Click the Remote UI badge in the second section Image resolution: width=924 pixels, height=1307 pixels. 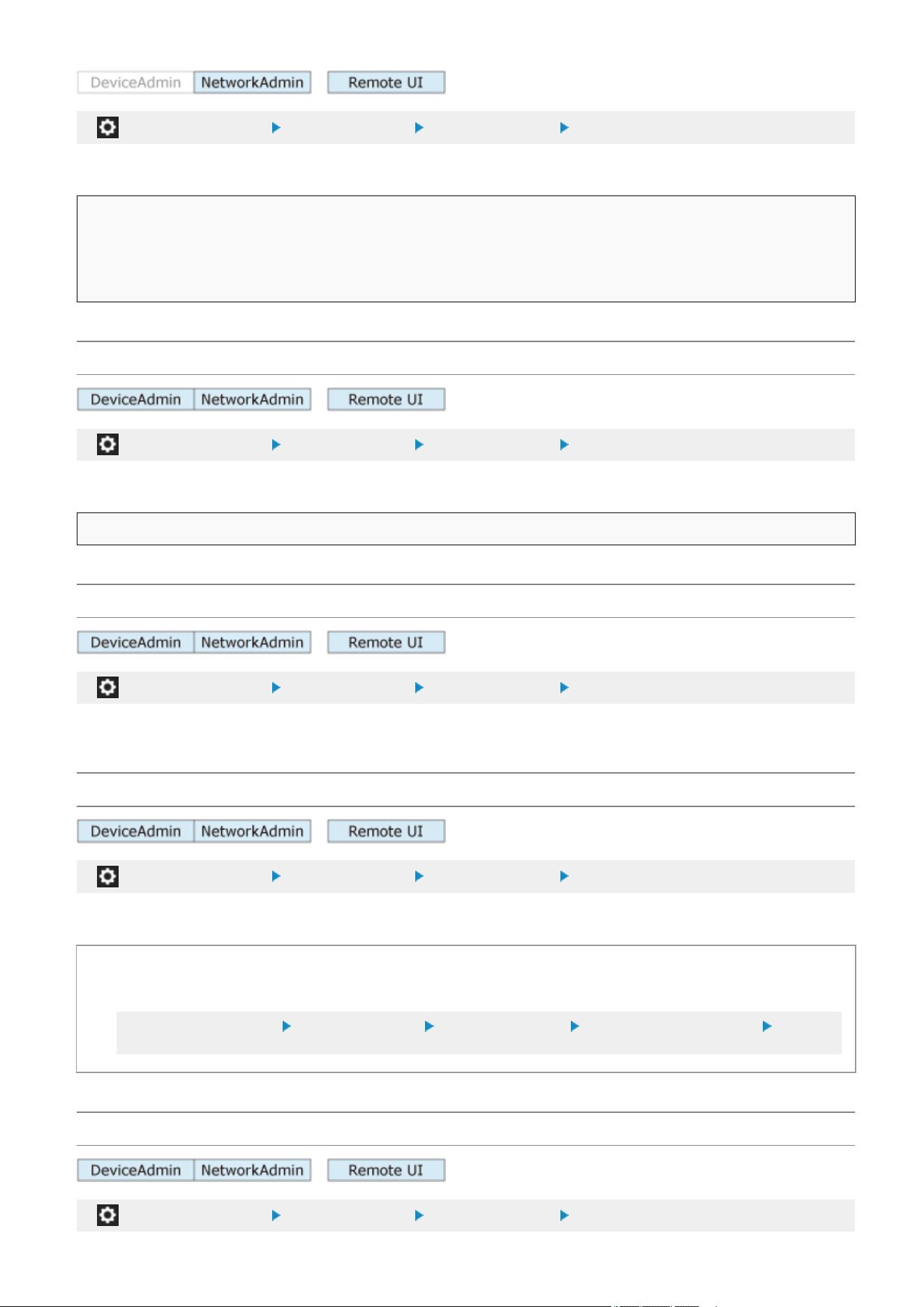tap(386, 399)
